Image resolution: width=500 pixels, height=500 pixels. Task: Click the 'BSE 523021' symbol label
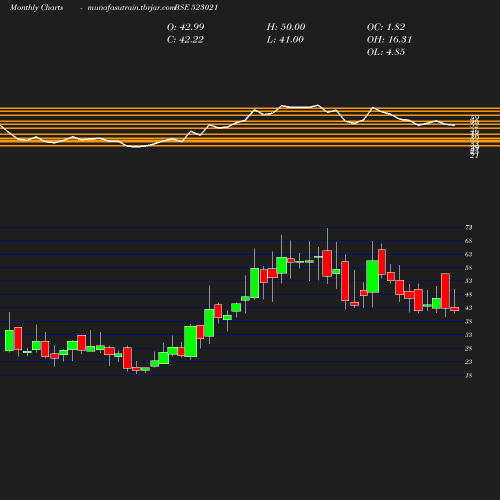(197, 7)
